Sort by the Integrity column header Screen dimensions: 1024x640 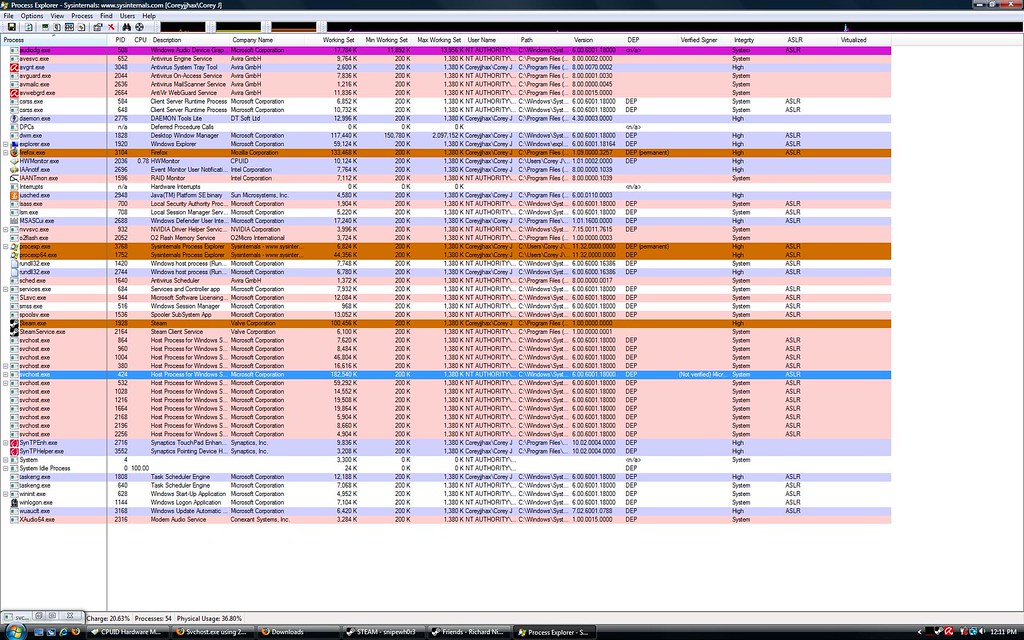tap(756, 40)
